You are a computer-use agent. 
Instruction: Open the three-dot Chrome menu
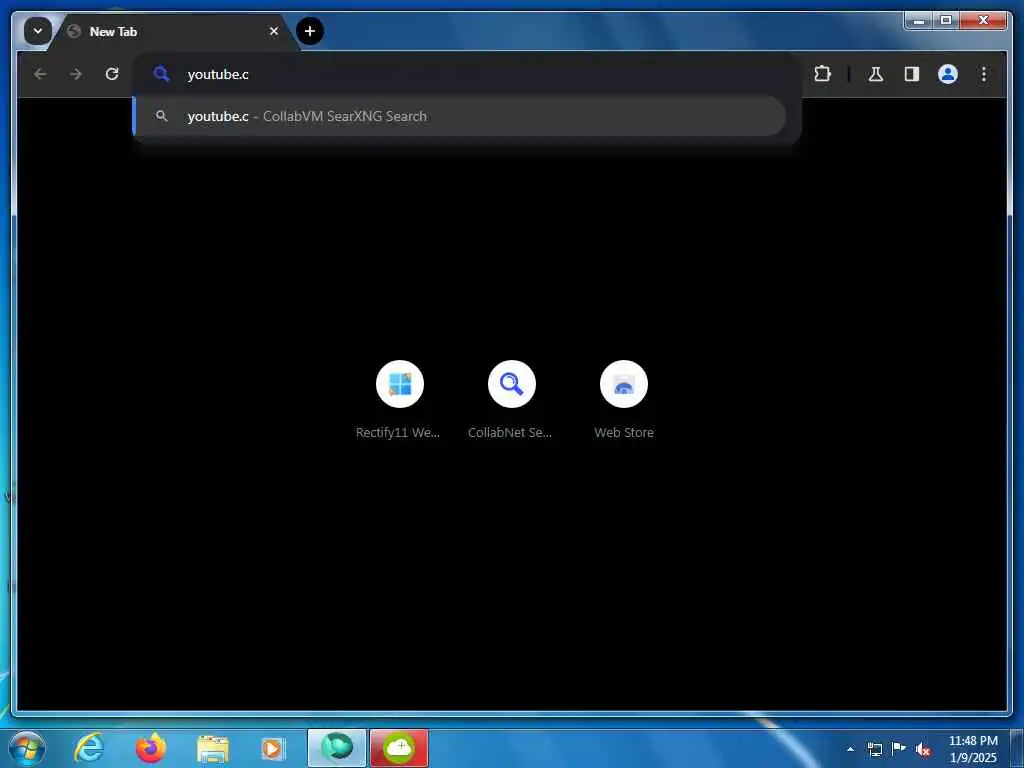click(x=984, y=74)
